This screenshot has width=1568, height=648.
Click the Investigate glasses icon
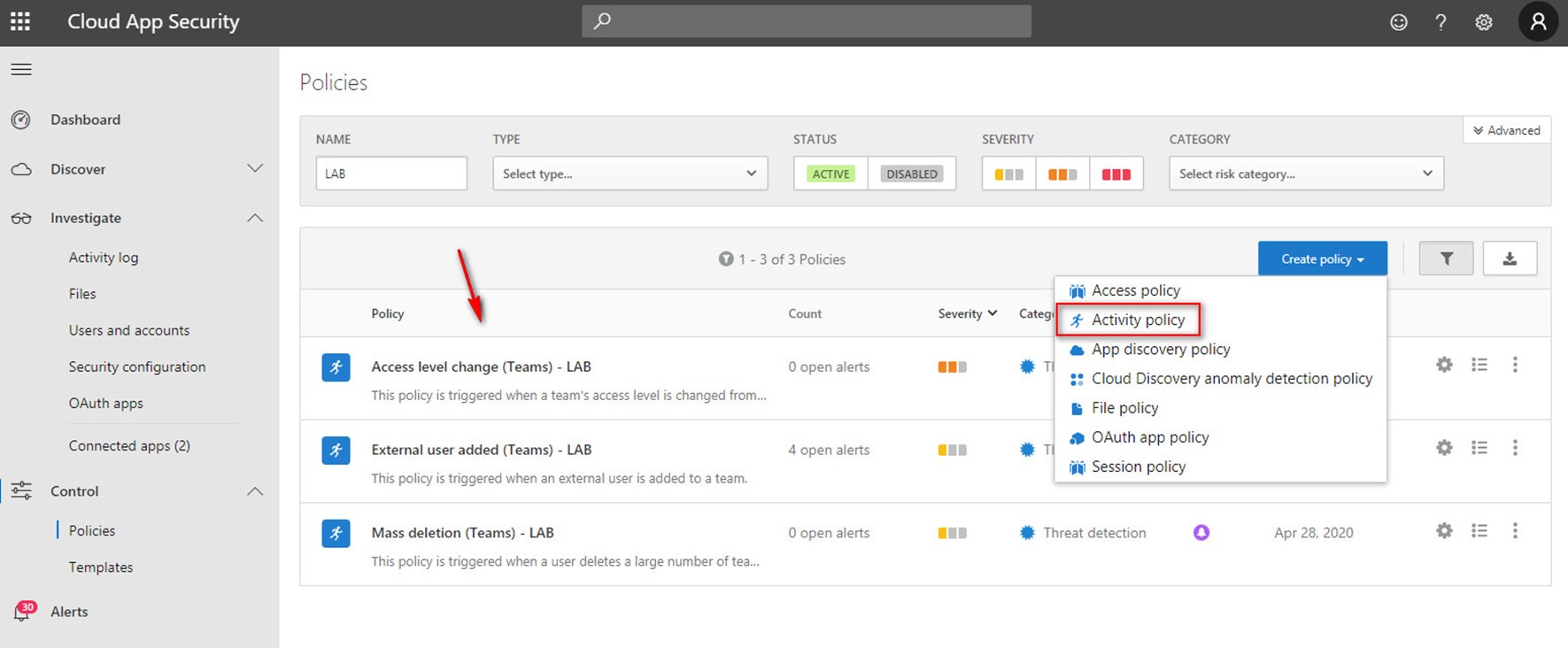(21, 218)
